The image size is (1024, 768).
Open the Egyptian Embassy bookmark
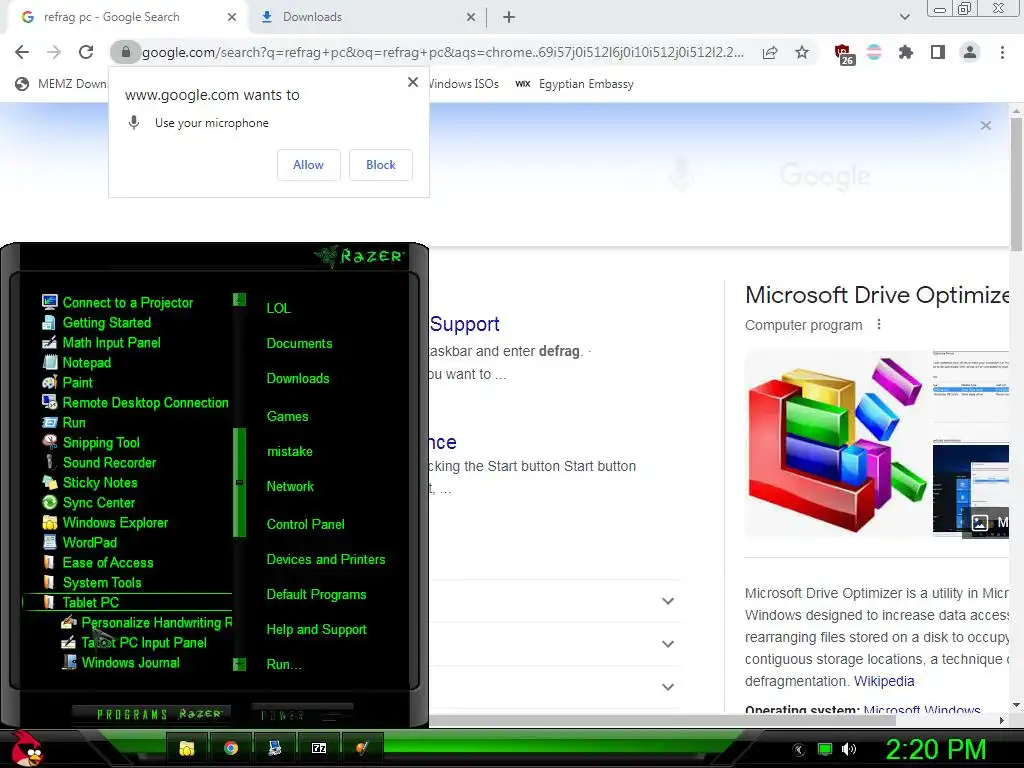click(575, 84)
